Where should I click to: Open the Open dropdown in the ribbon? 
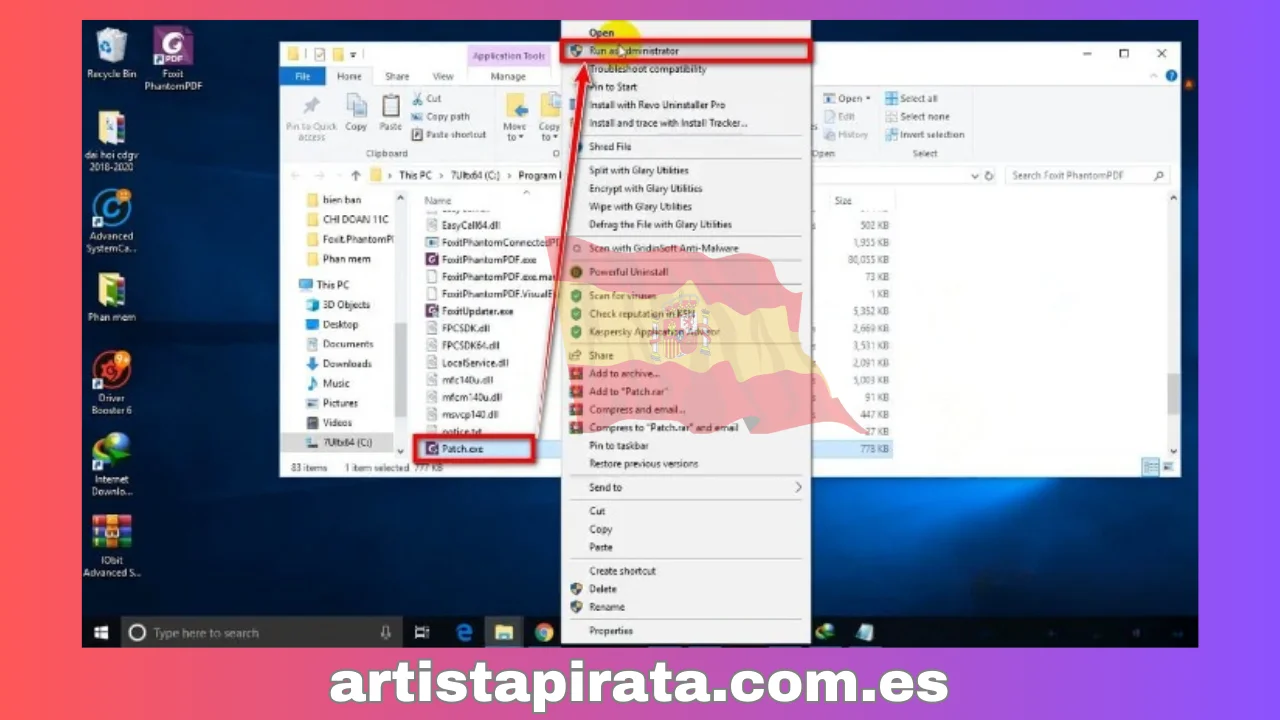tap(846, 98)
